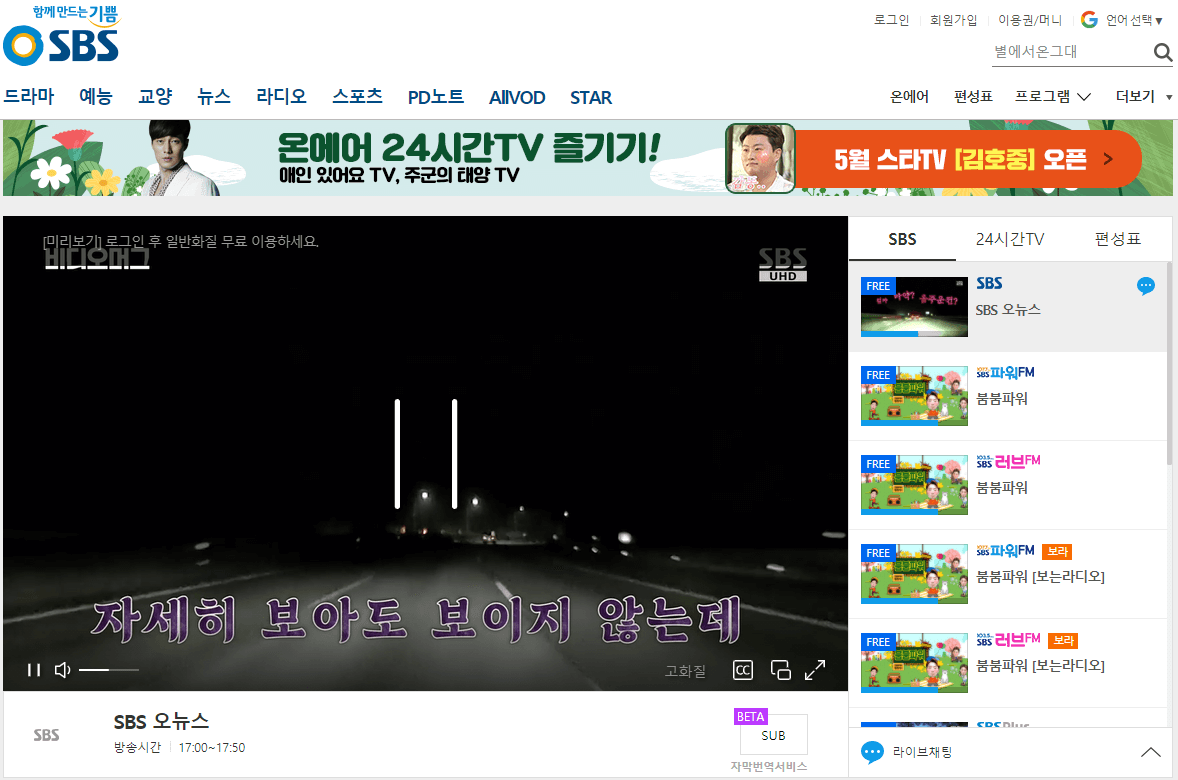Click the SUB subtitle translation button
Screen dimensions: 1178x780
[773, 735]
